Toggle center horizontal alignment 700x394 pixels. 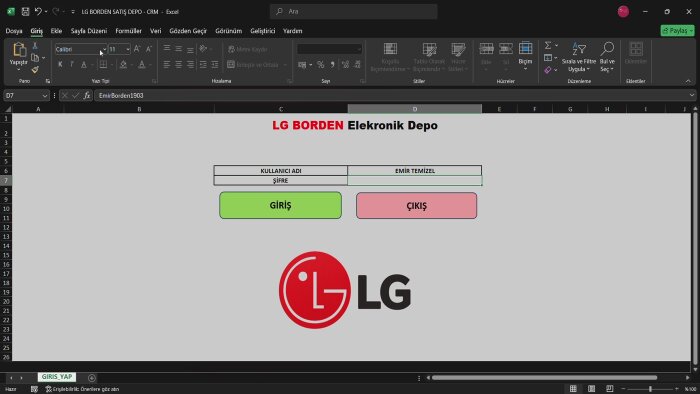[x=179, y=65]
